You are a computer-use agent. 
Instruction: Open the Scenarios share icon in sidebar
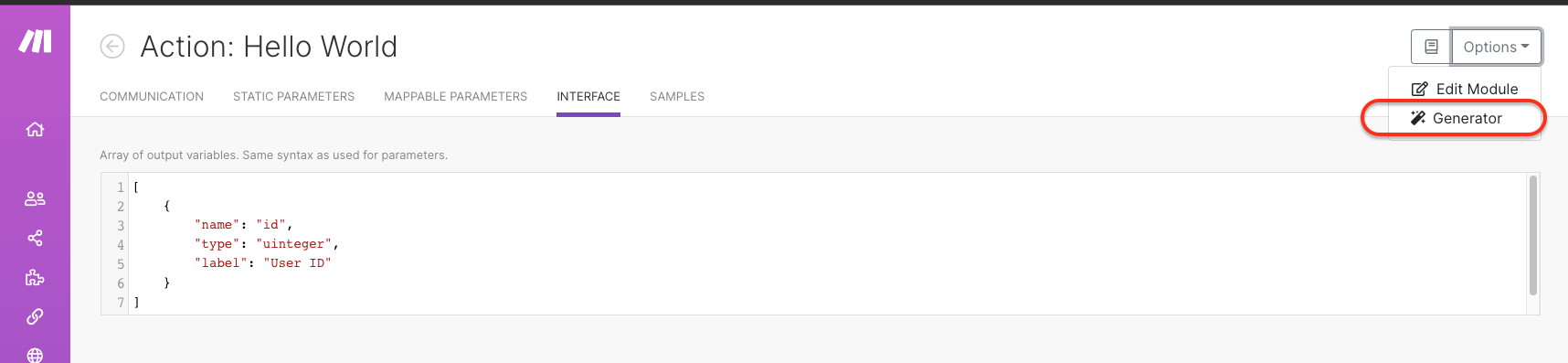(x=35, y=238)
